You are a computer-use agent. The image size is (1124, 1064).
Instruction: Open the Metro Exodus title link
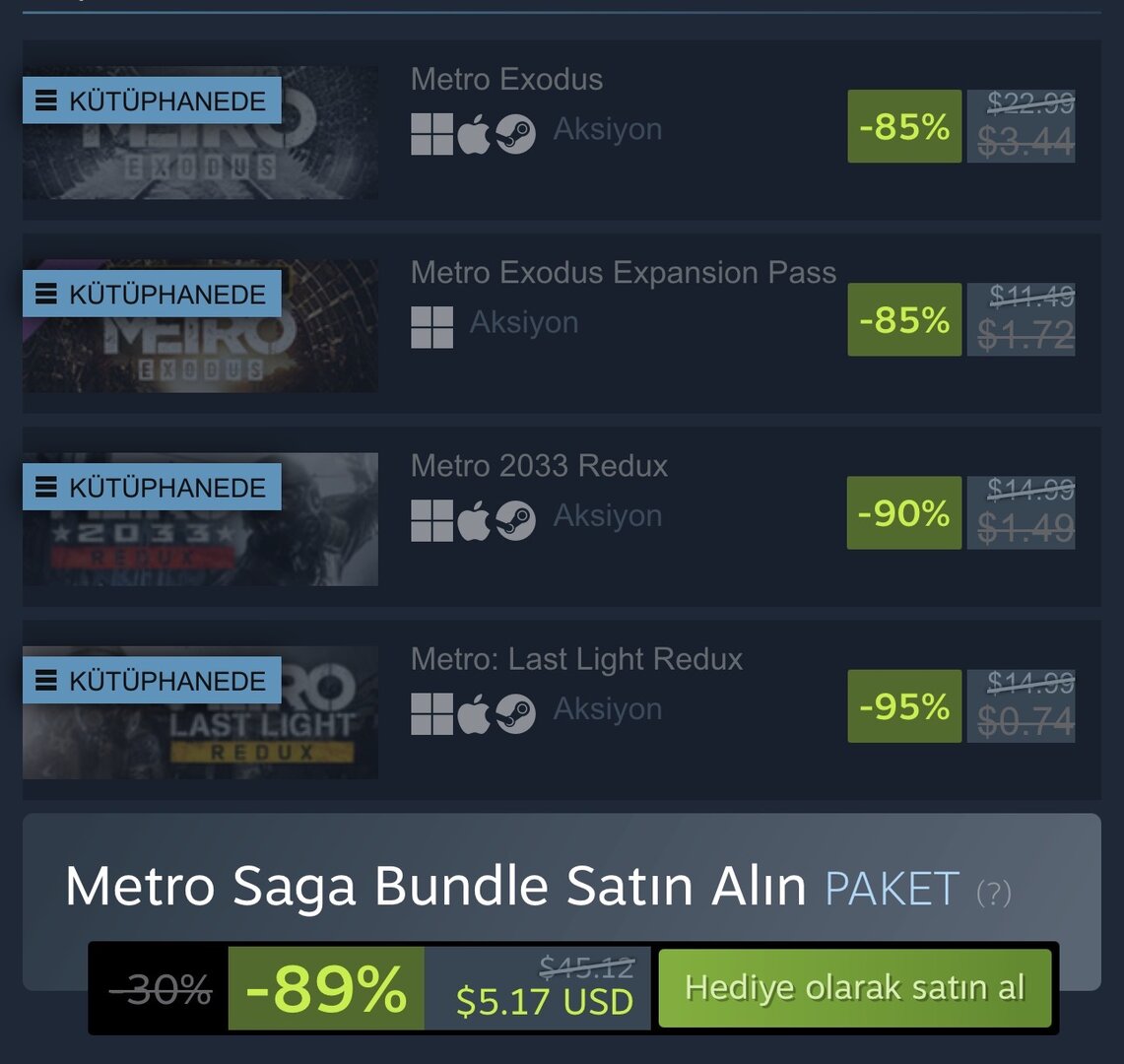click(506, 79)
